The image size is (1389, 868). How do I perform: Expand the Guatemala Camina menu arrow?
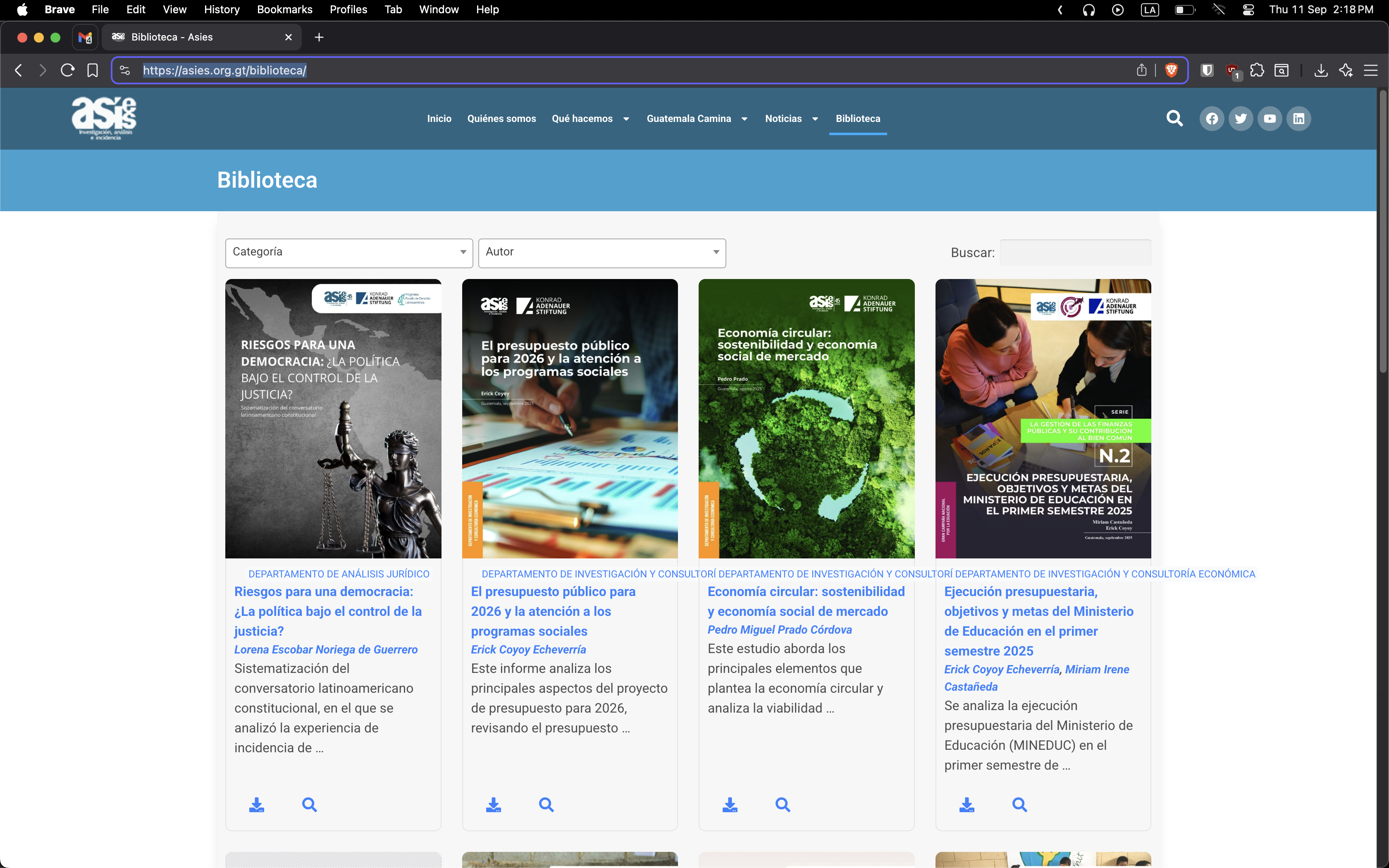[745, 119]
